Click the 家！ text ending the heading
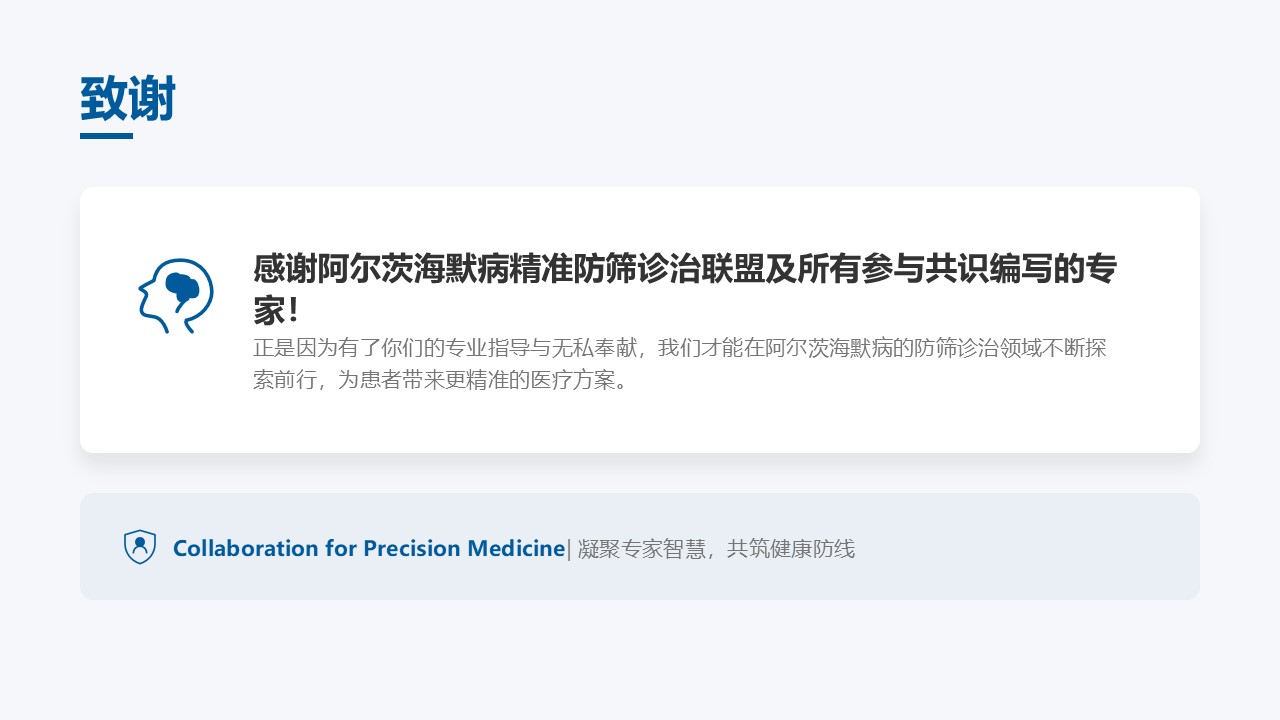Screen dimensions: 1280x720 click(x=277, y=310)
